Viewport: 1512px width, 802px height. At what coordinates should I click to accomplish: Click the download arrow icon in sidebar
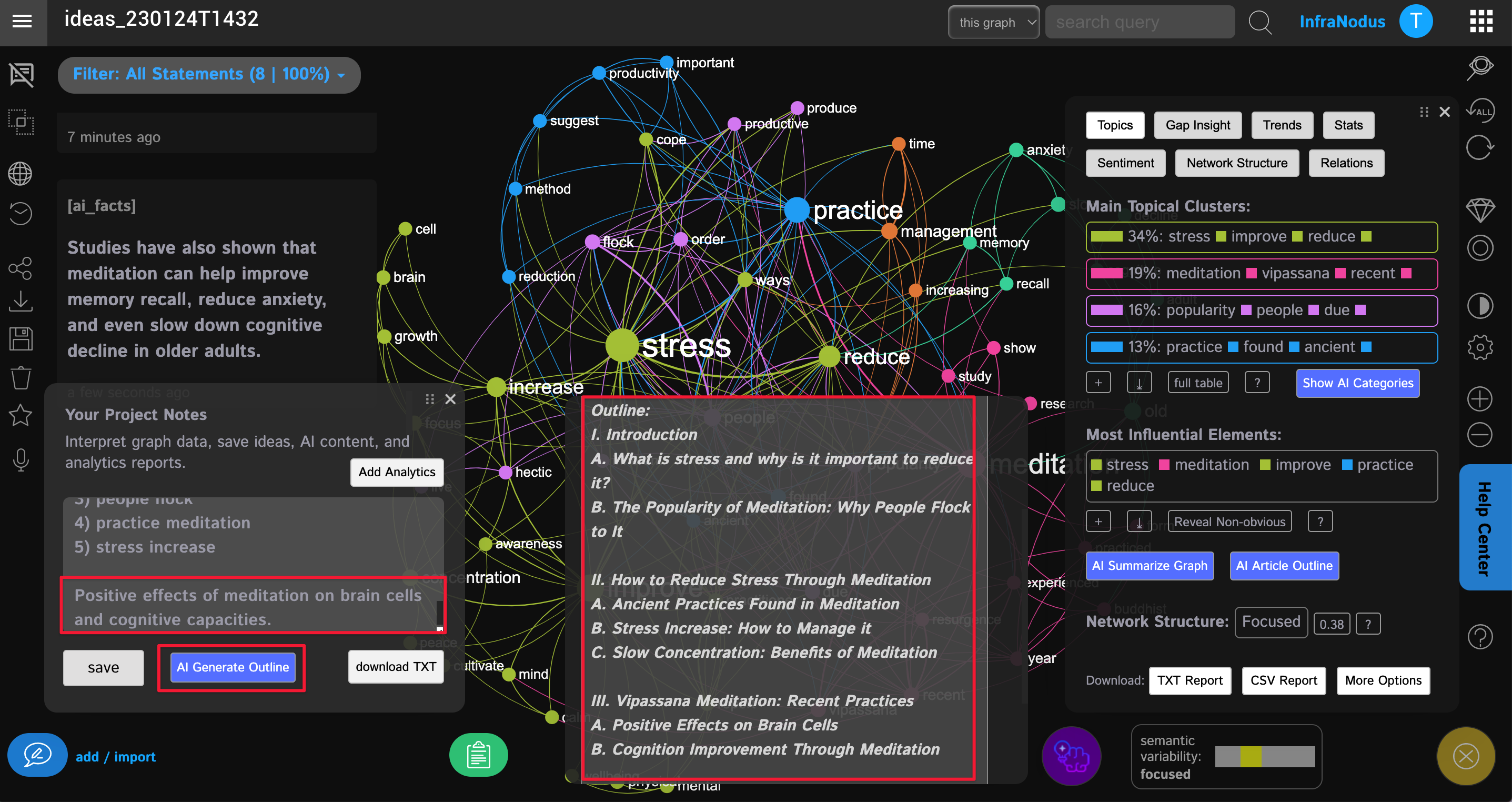(x=21, y=302)
